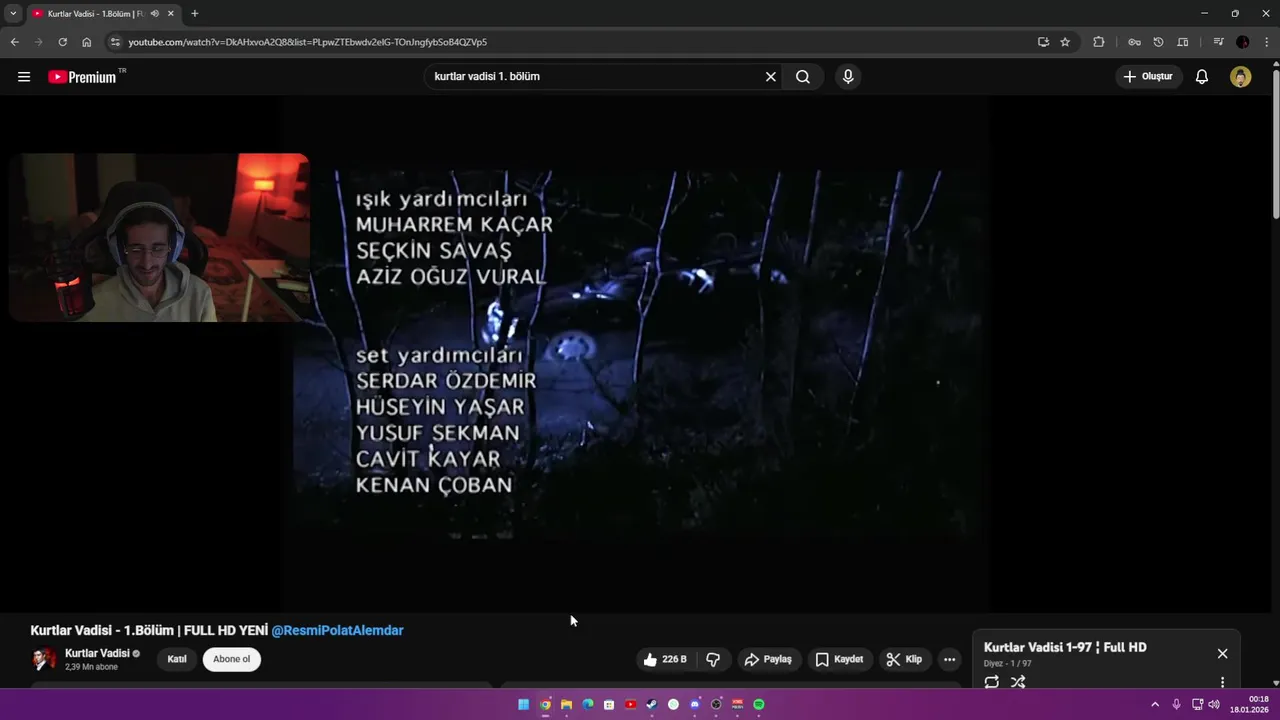Loop the Kurtlar Vadisi playlist
Screen dimensions: 1280x720
(x=991, y=682)
